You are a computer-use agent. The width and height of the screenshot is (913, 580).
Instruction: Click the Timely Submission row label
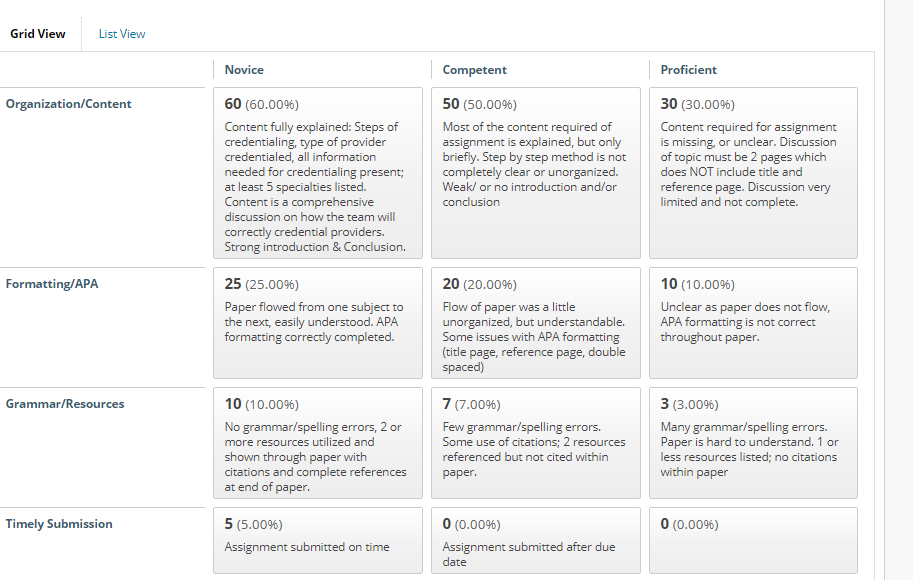(59, 524)
